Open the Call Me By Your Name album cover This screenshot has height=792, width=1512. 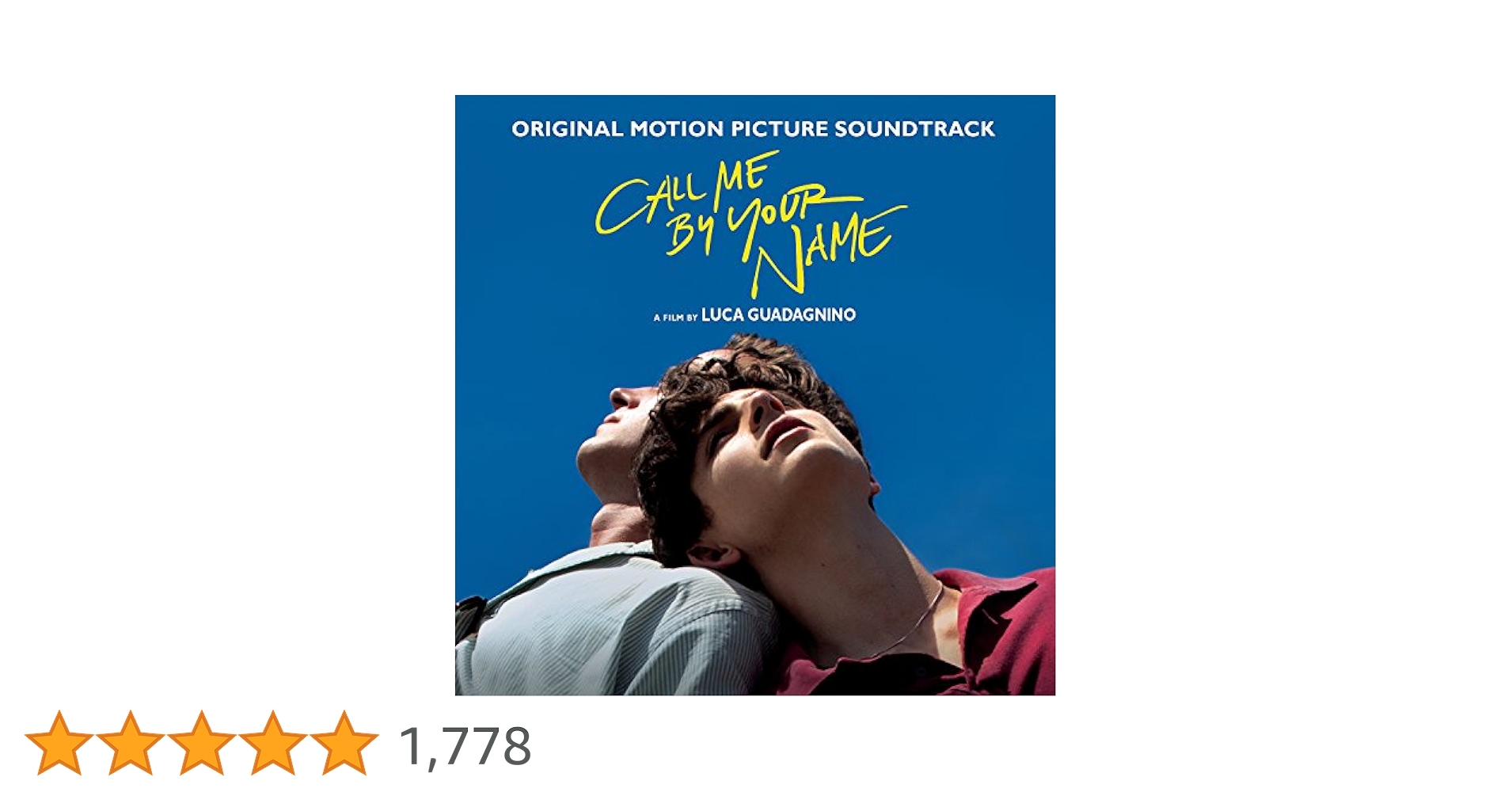[x=755, y=395]
